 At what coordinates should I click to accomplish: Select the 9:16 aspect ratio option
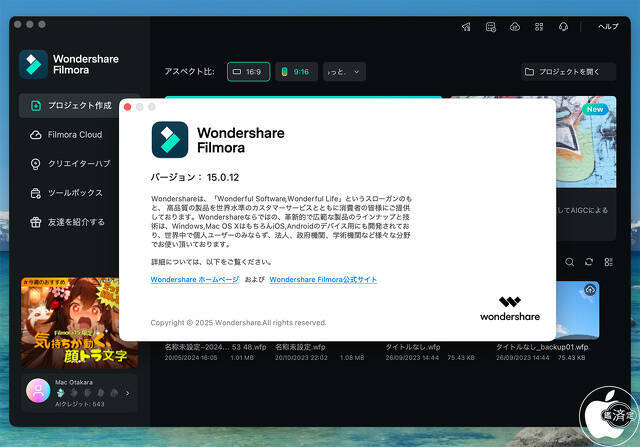click(295, 72)
